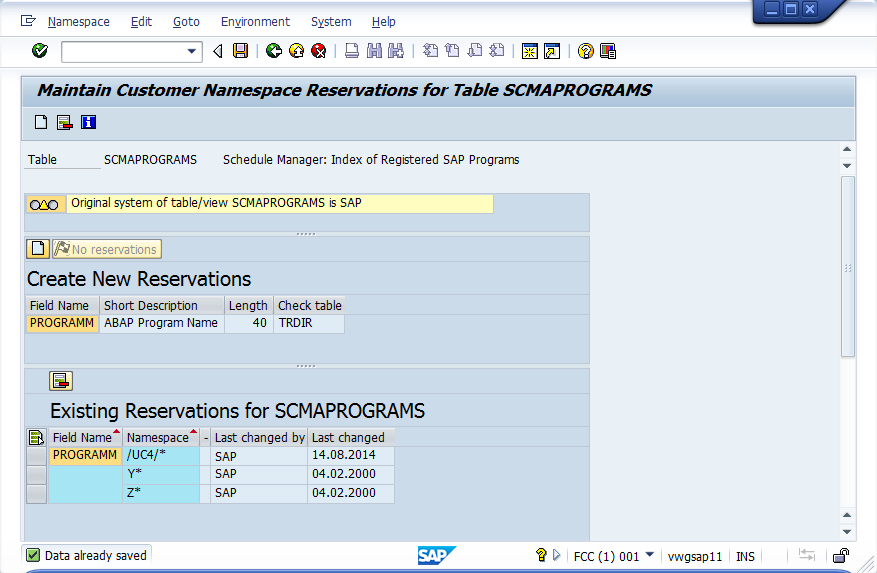Viewport: 877px width, 573px height.
Task: Click the Print icon in standard toolbar
Action: click(352, 51)
